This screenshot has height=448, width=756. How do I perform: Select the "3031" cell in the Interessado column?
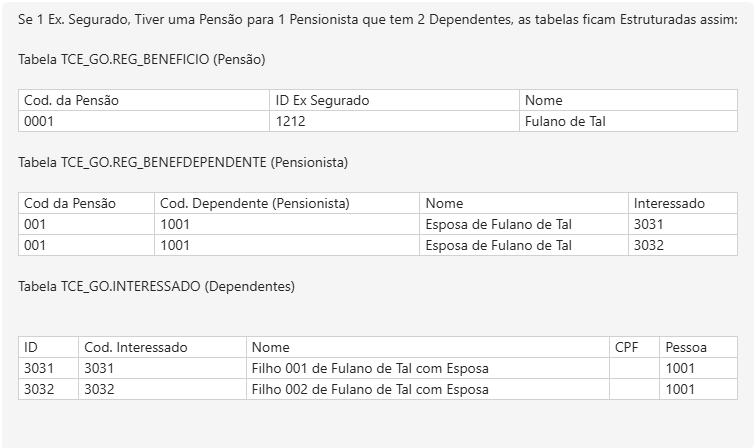coord(649,224)
